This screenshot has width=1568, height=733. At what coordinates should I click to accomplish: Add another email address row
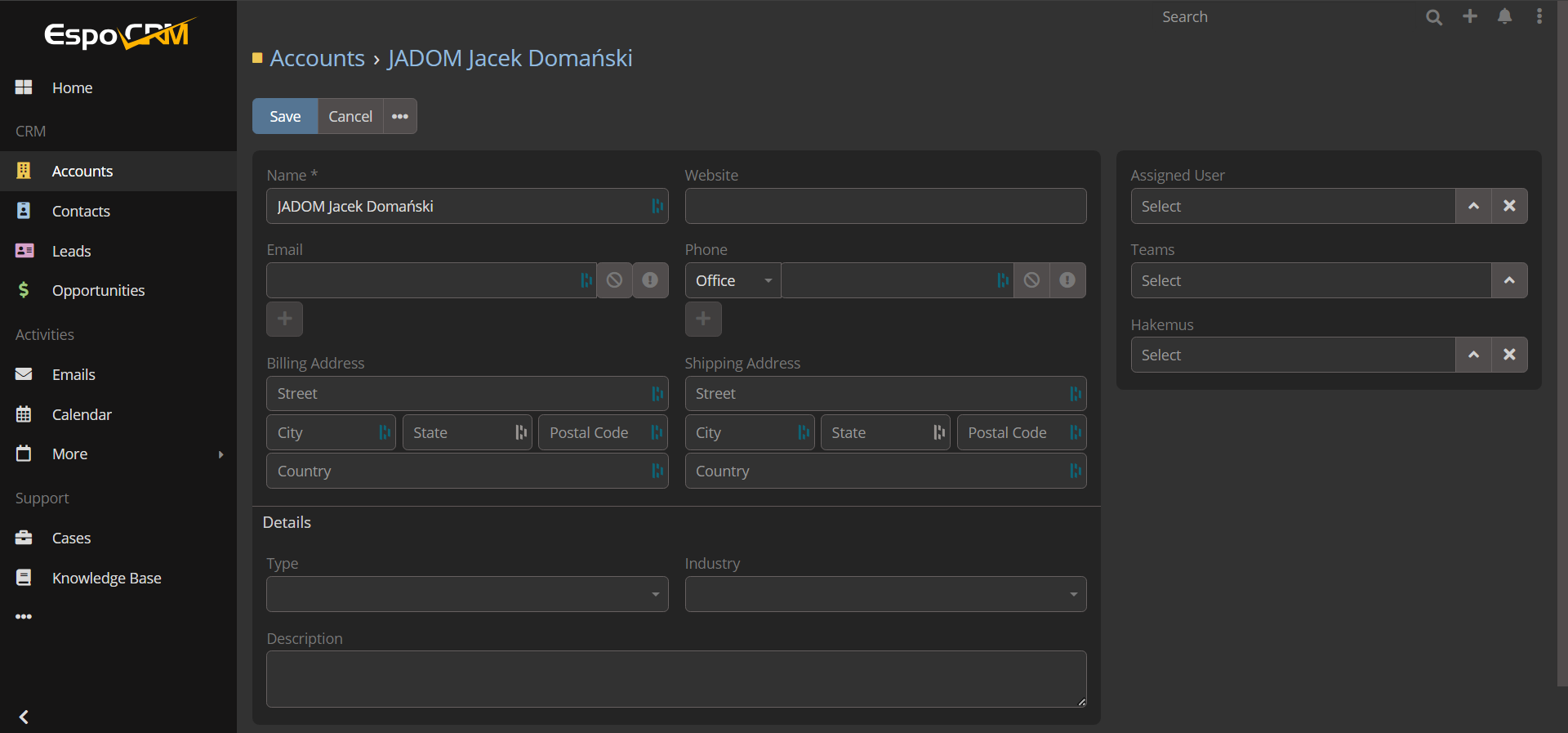[x=284, y=319]
